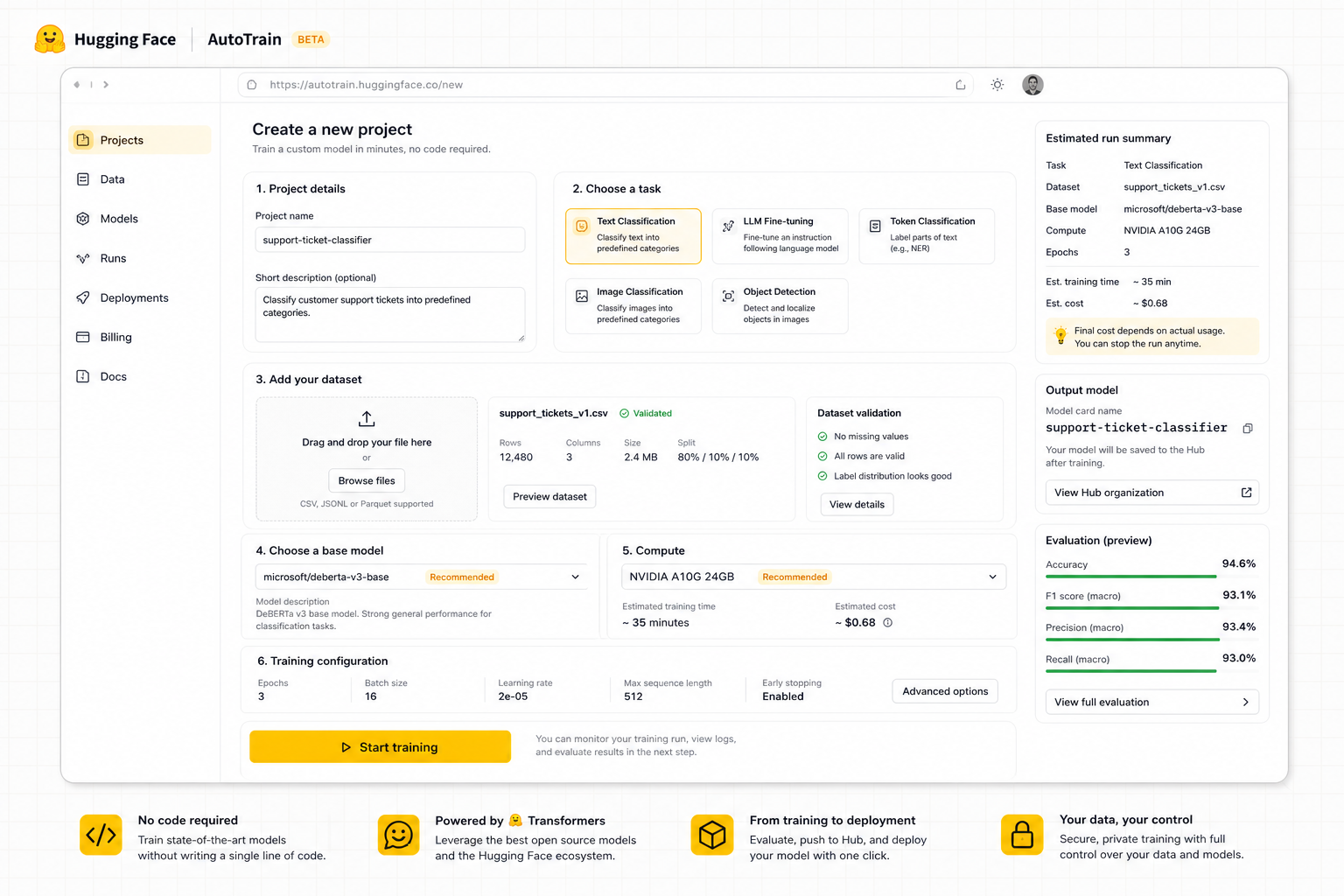Click the Billing card icon in sidebar
The width and height of the screenshot is (1344, 896).
click(x=83, y=337)
